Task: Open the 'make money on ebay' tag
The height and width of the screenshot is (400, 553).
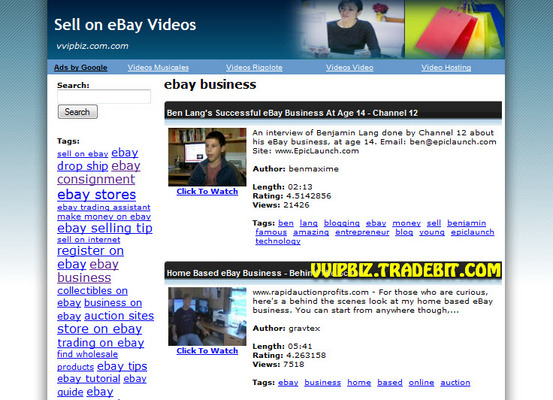Action: coord(104,217)
